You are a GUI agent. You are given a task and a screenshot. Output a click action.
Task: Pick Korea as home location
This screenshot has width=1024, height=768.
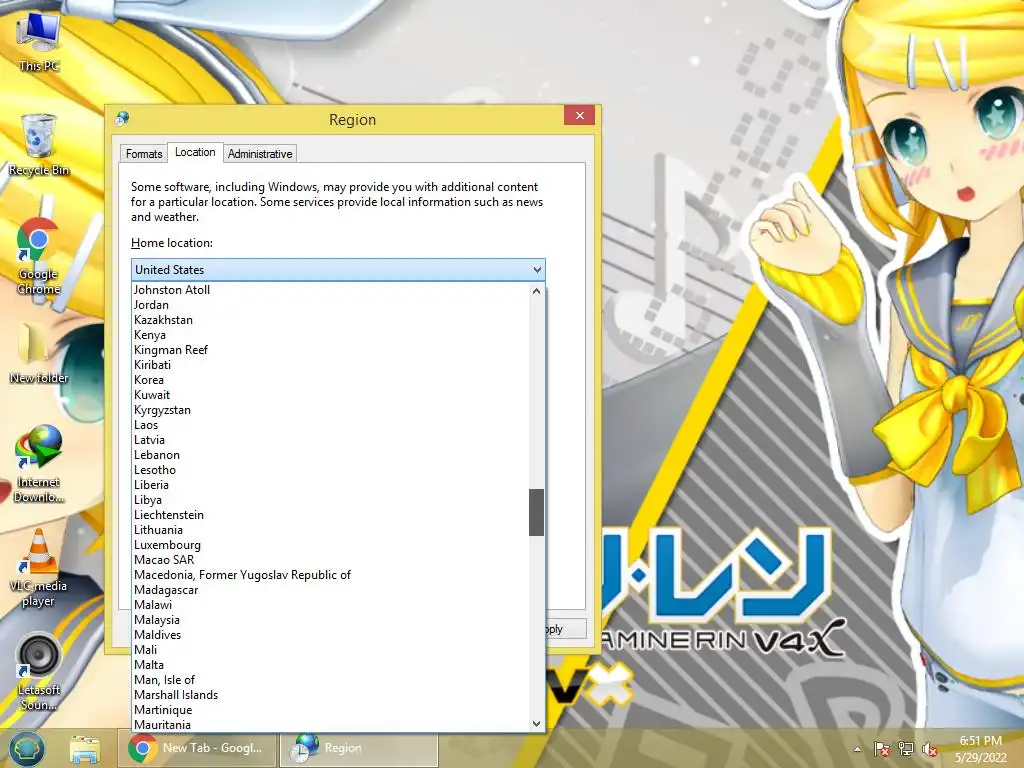pyautogui.click(x=330, y=380)
